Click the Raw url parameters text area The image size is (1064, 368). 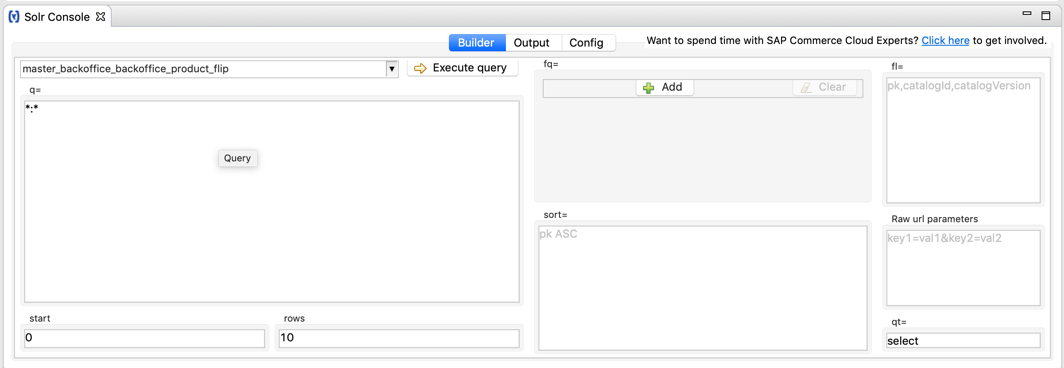click(963, 268)
